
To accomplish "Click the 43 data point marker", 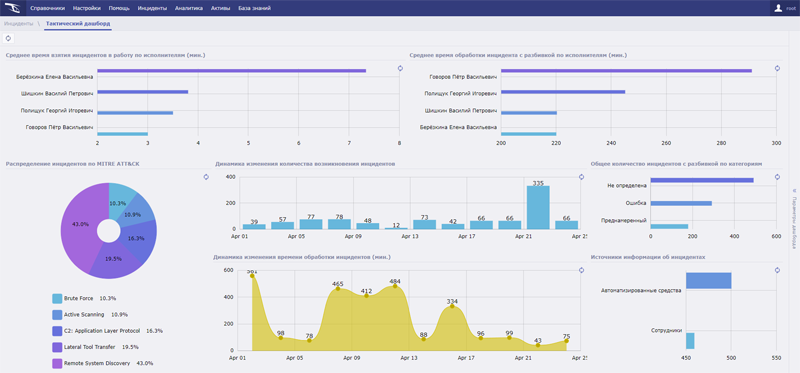I will [x=538, y=345].
